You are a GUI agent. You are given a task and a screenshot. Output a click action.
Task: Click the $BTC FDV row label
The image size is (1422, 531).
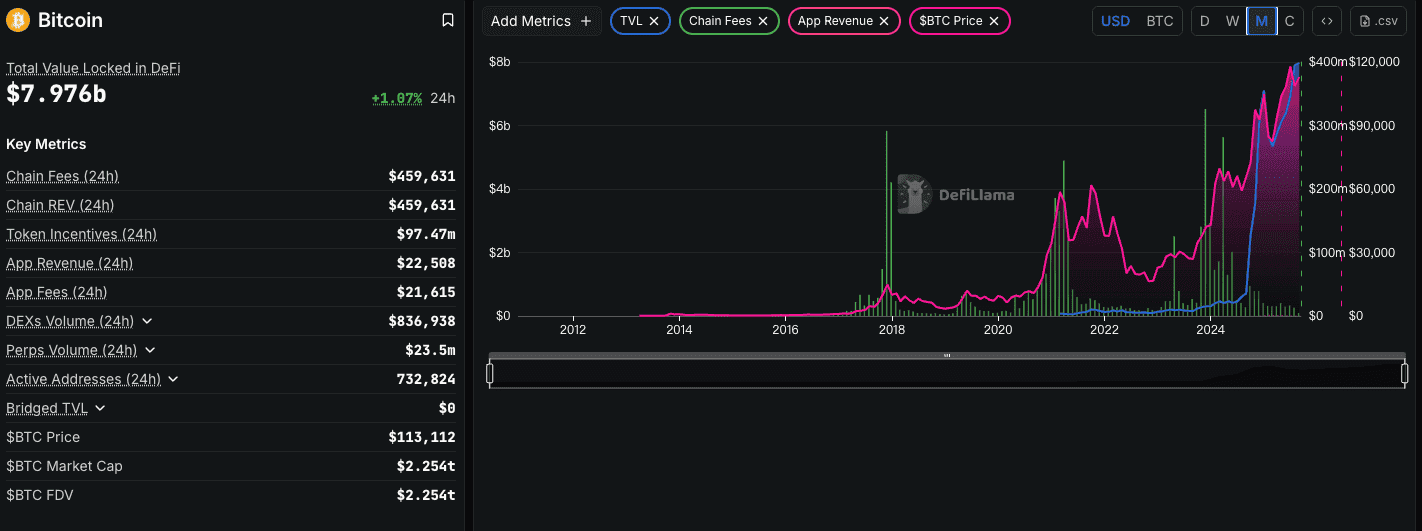40,495
